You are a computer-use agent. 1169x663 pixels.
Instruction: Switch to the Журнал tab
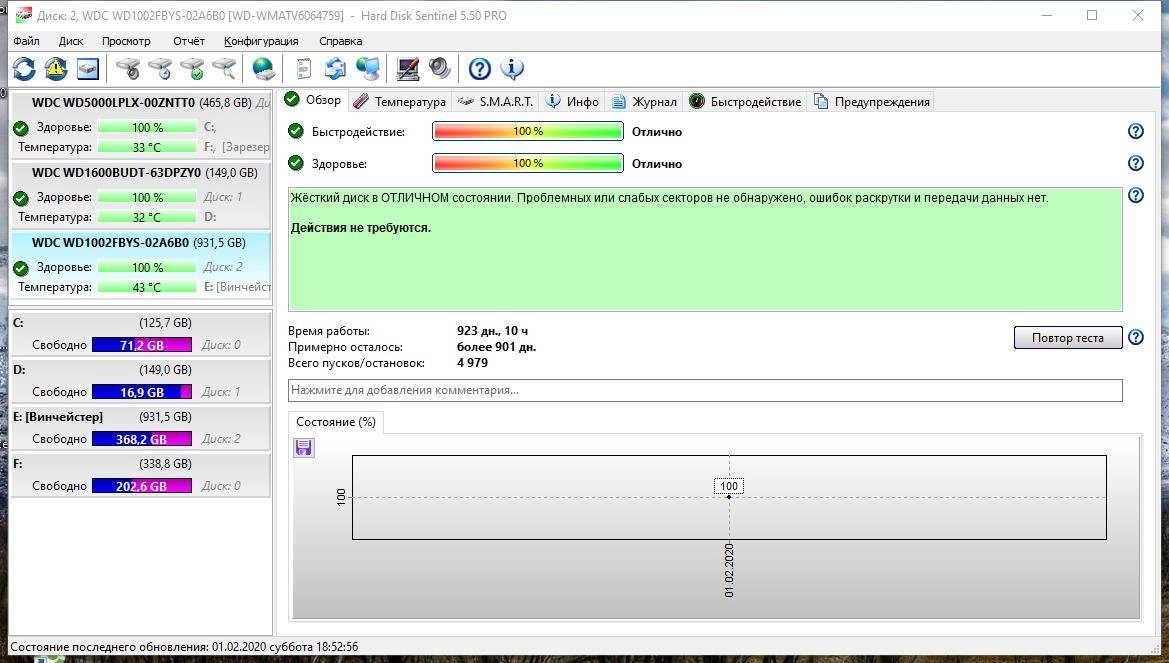point(644,101)
